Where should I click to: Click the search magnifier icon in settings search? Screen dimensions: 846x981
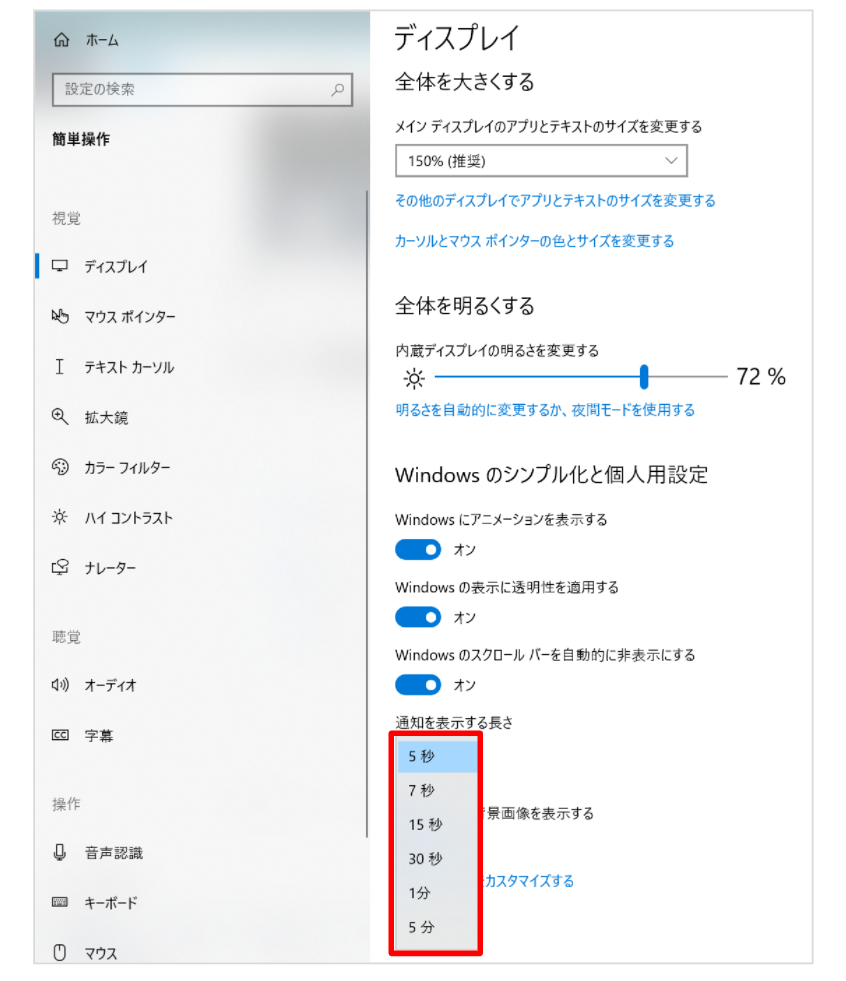338,89
